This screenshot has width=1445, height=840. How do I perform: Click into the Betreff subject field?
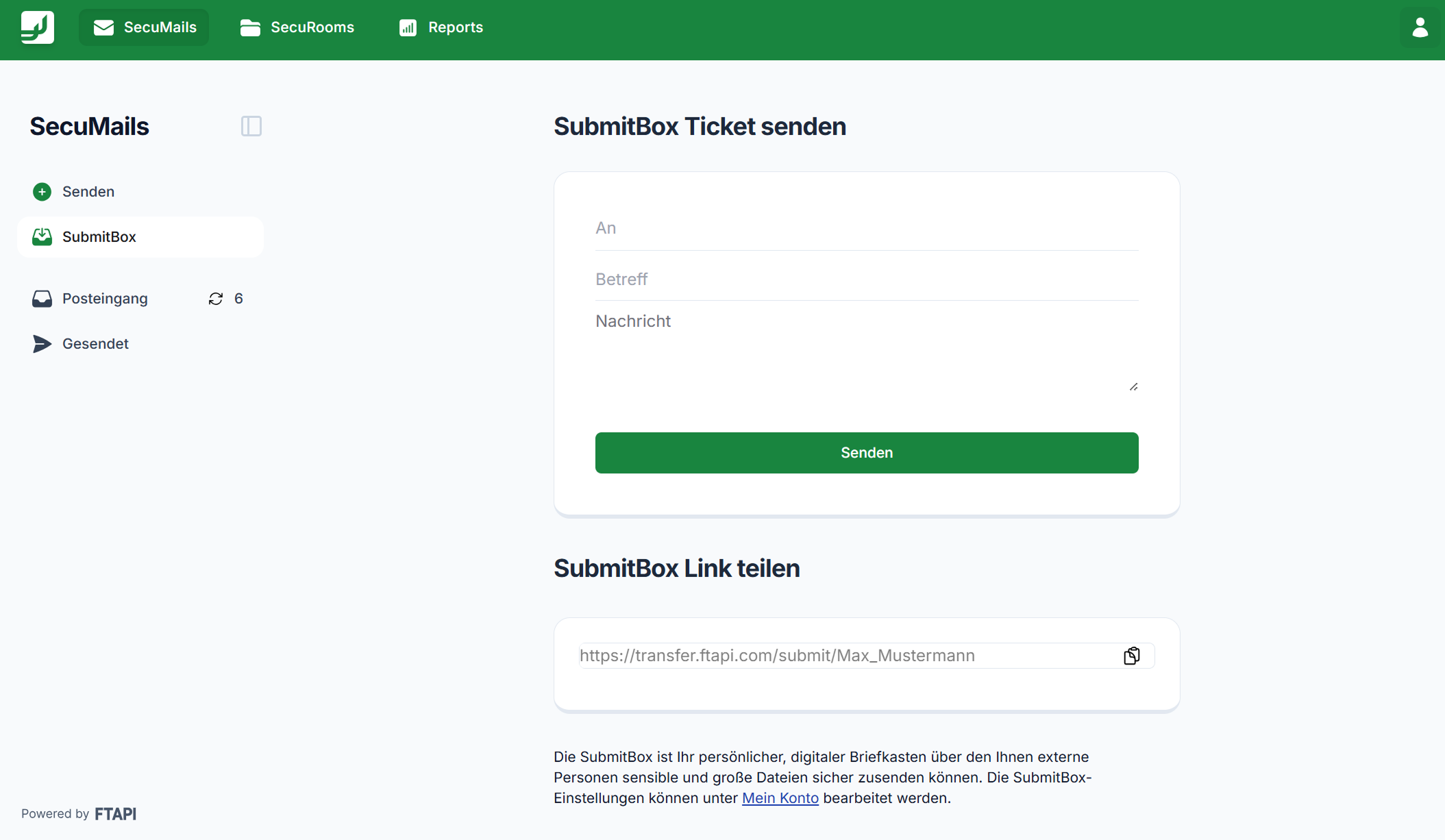point(867,280)
